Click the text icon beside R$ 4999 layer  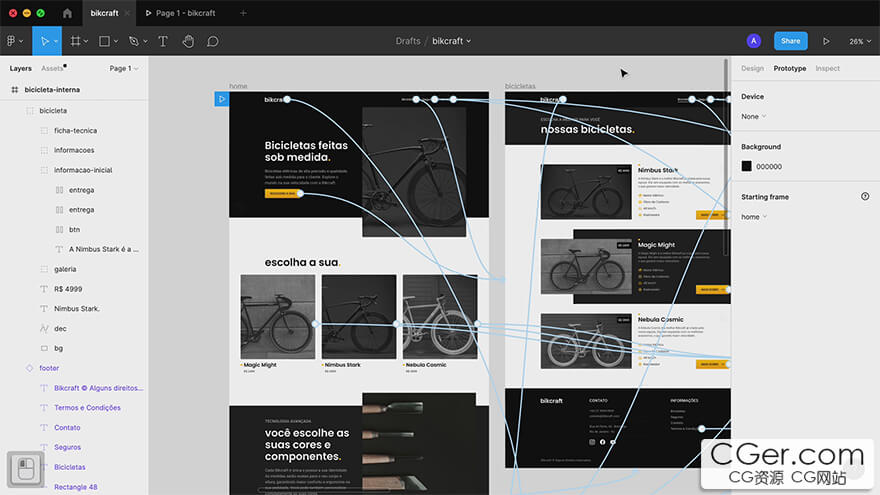[44, 289]
